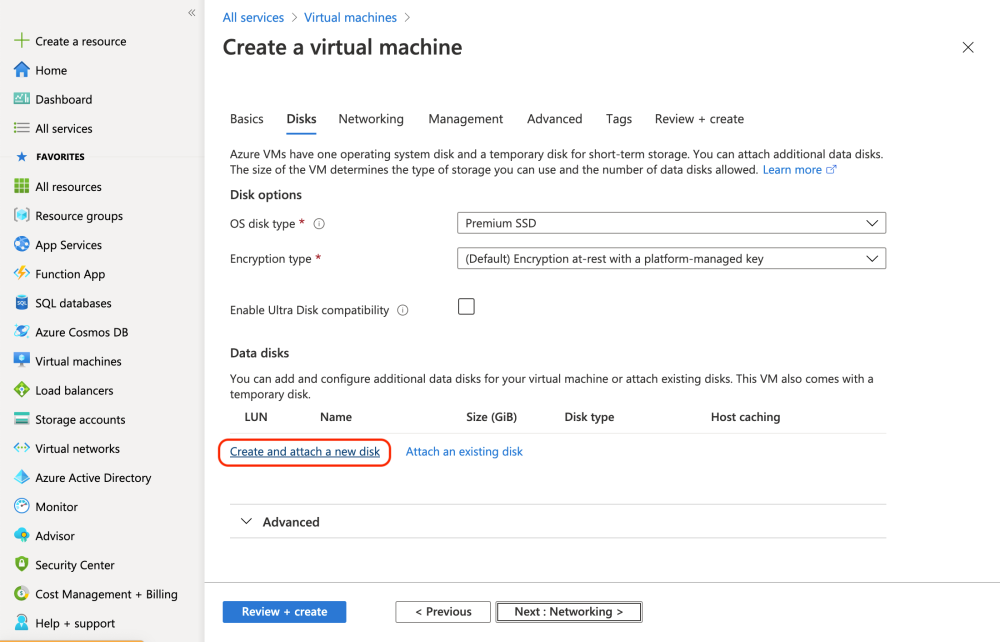Image resolution: width=1000 pixels, height=642 pixels.
Task: Click the Create a resource plus icon
Action: (21, 41)
